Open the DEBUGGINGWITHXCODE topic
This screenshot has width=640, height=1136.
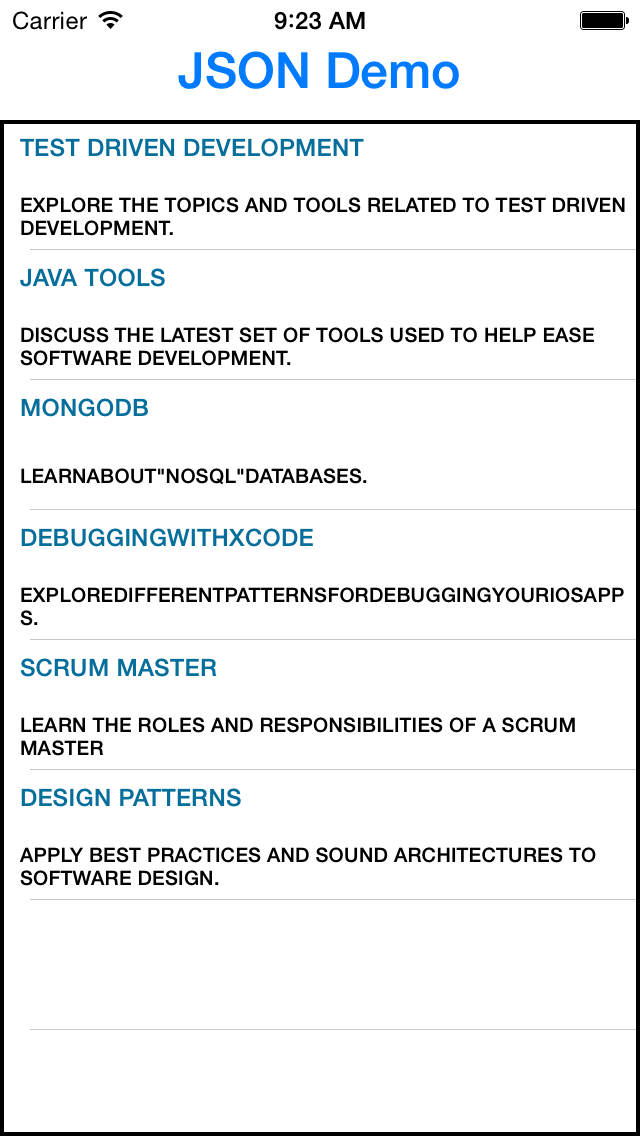tap(166, 538)
